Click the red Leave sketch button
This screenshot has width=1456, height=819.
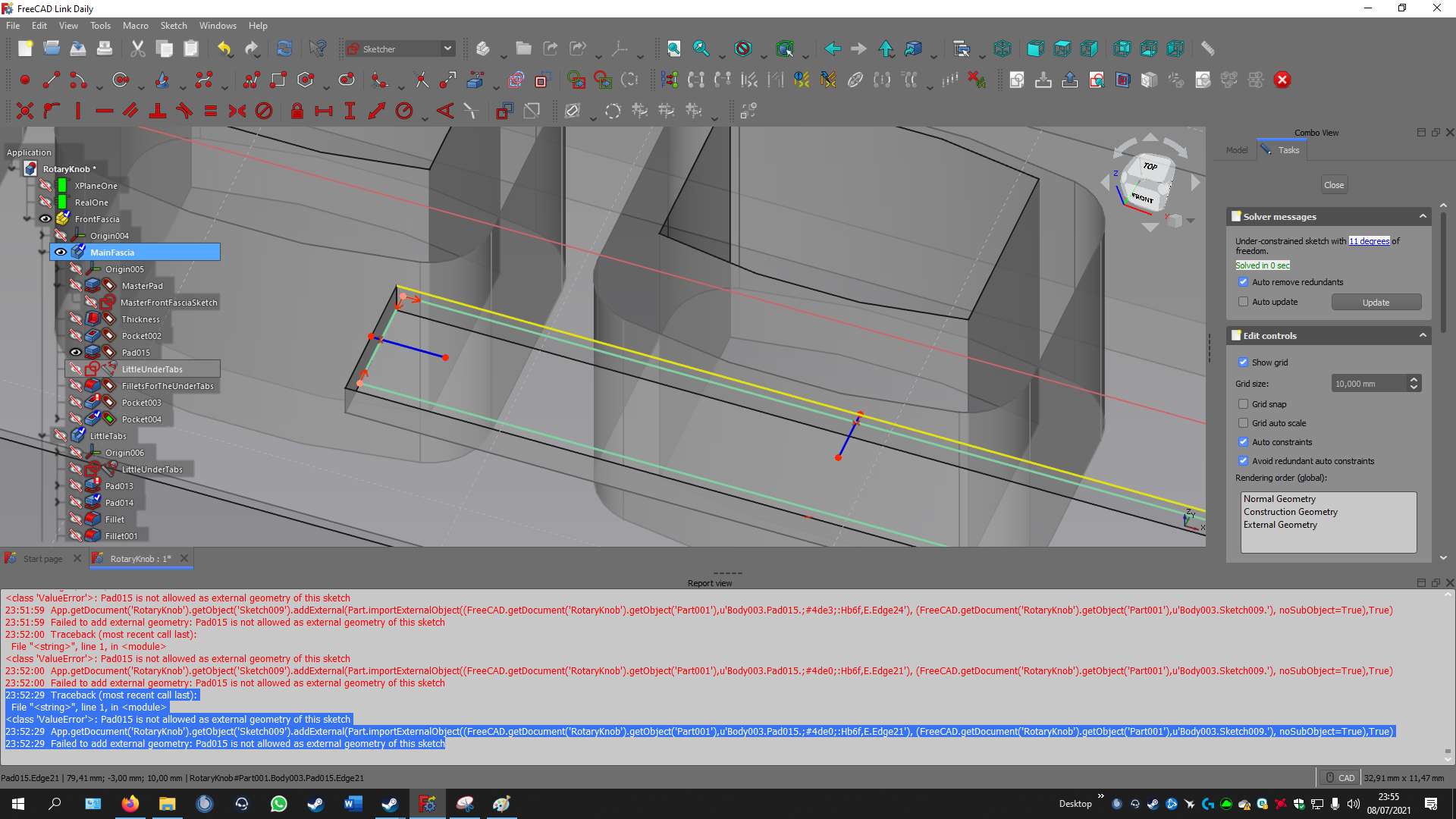(1282, 80)
